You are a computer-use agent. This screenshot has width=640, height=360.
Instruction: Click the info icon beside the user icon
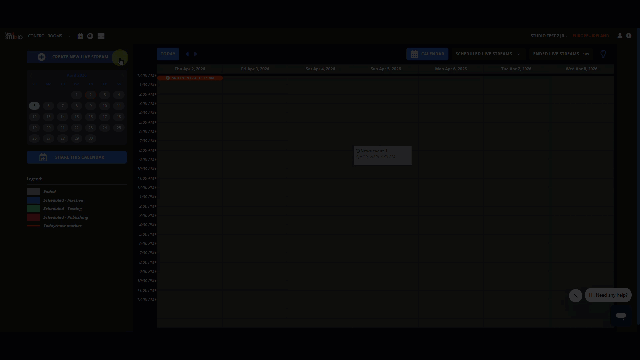pyautogui.click(x=629, y=36)
